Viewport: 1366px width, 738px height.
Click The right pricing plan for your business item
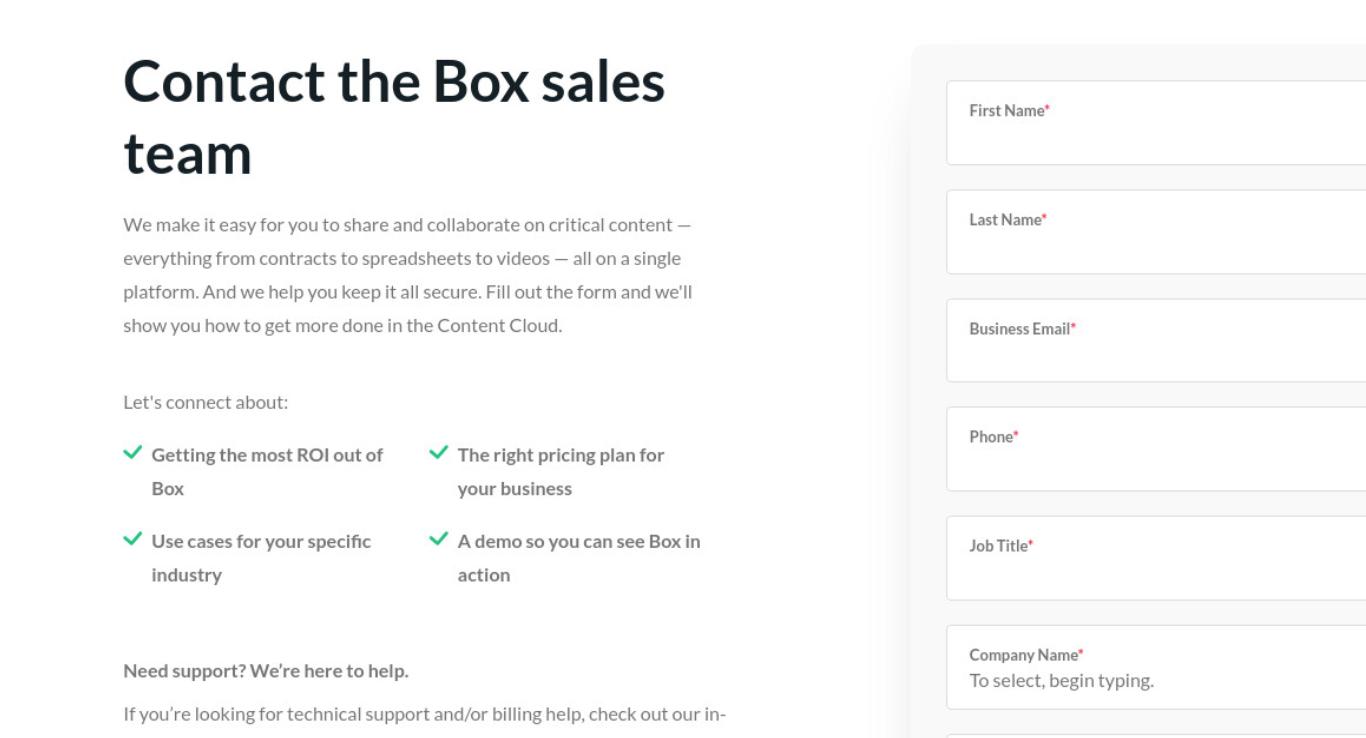coord(561,472)
